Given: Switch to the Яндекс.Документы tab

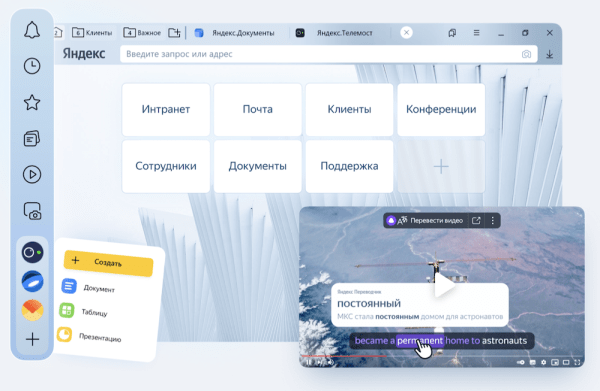Looking at the screenshot, I should (x=235, y=33).
